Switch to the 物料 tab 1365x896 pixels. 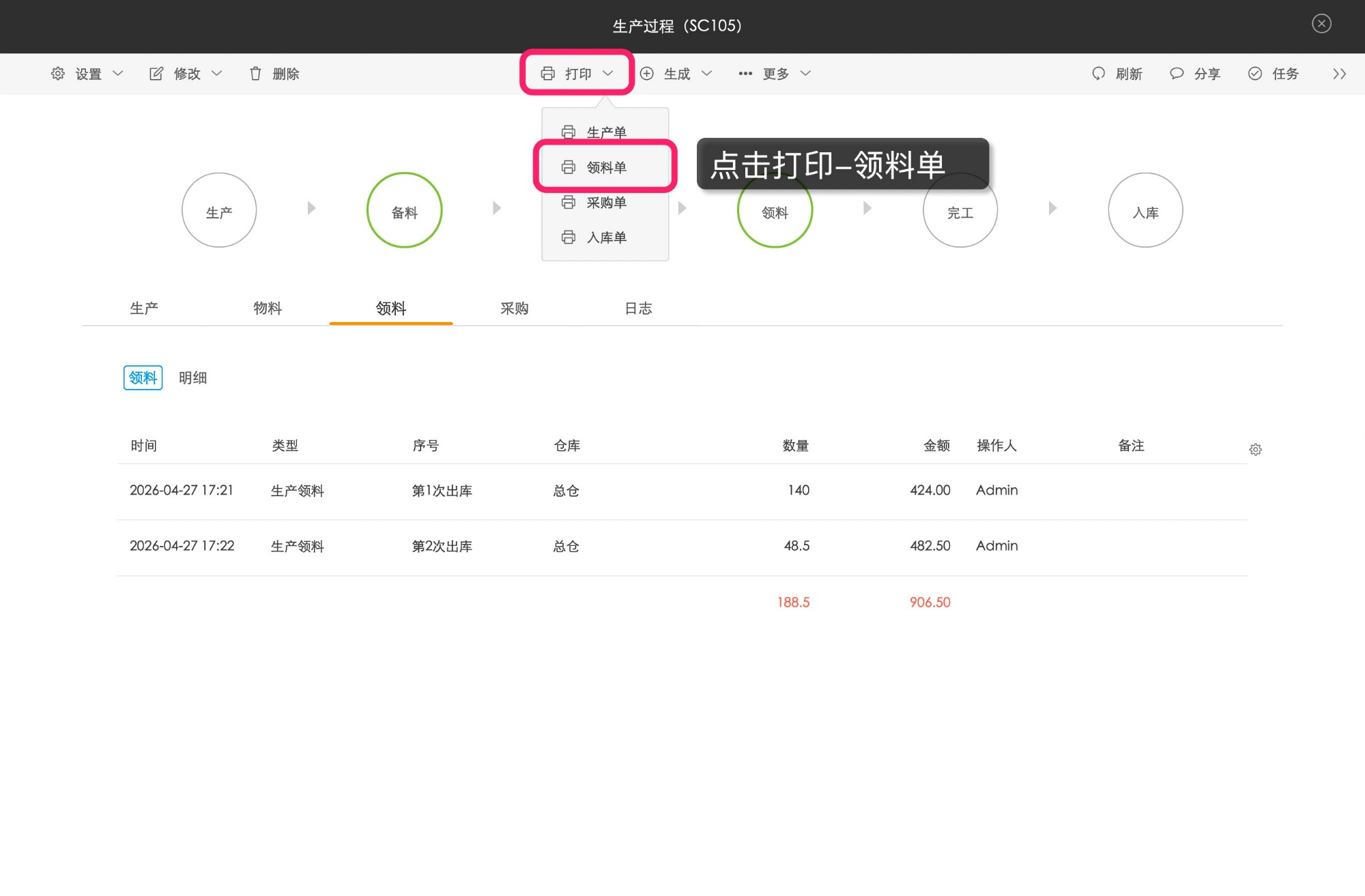268,308
